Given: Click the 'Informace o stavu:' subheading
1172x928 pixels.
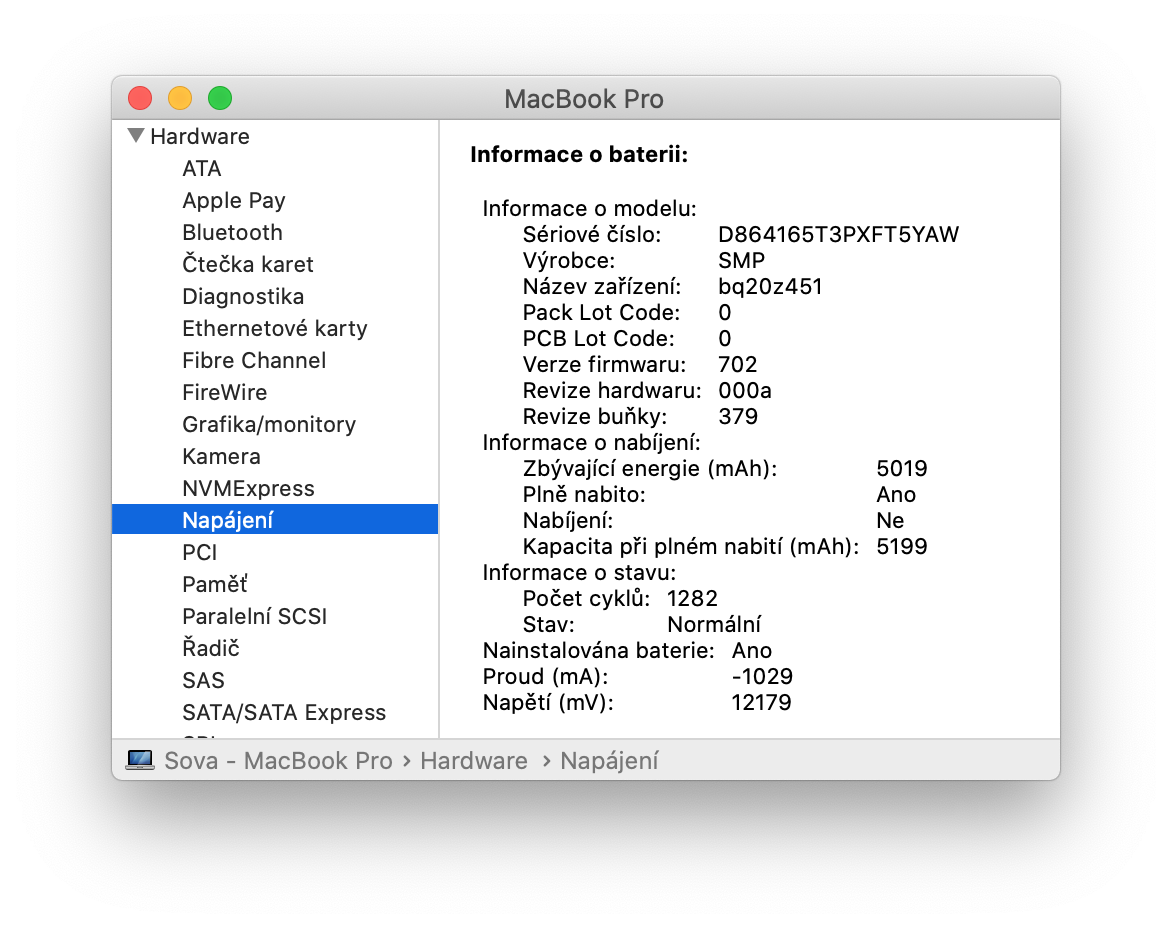Looking at the screenshot, I should point(579,572).
